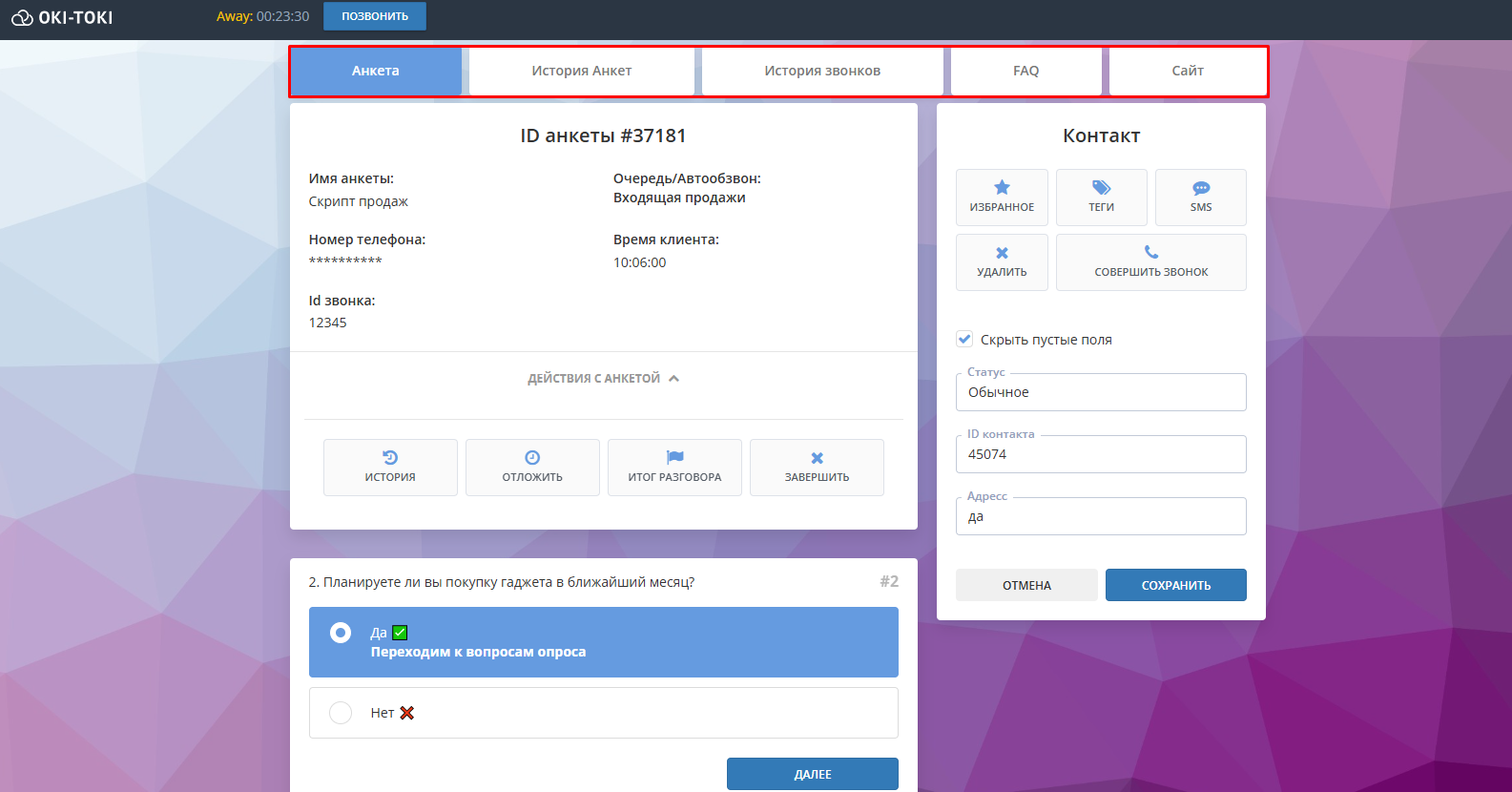
Task: Open the Теги tags button
Action: (x=1101, y=197)
